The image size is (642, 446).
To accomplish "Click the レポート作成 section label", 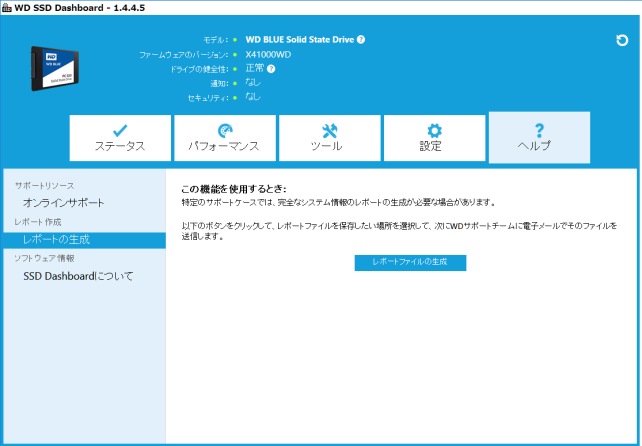I will [x=38, y=222].
